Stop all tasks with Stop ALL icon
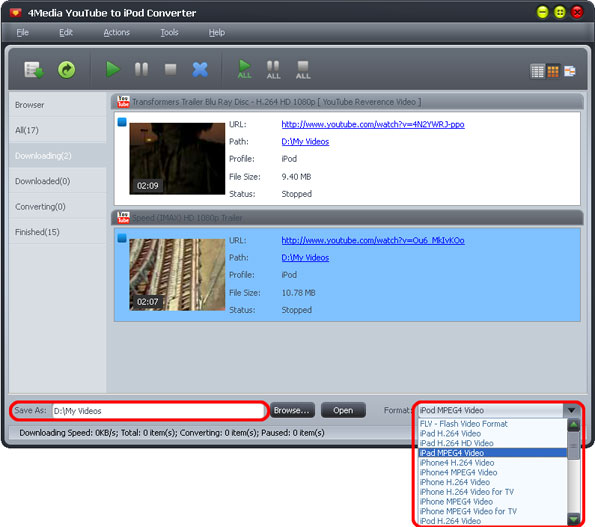 coord(303,70)
